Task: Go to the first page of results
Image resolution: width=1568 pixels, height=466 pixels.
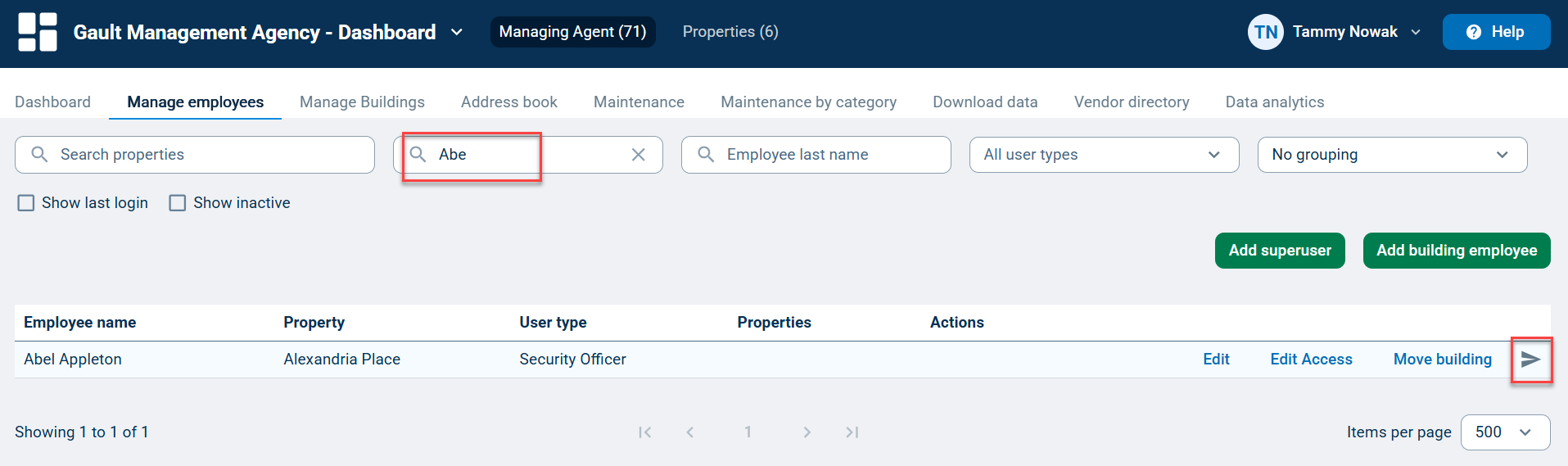Action: click(645, 432)
